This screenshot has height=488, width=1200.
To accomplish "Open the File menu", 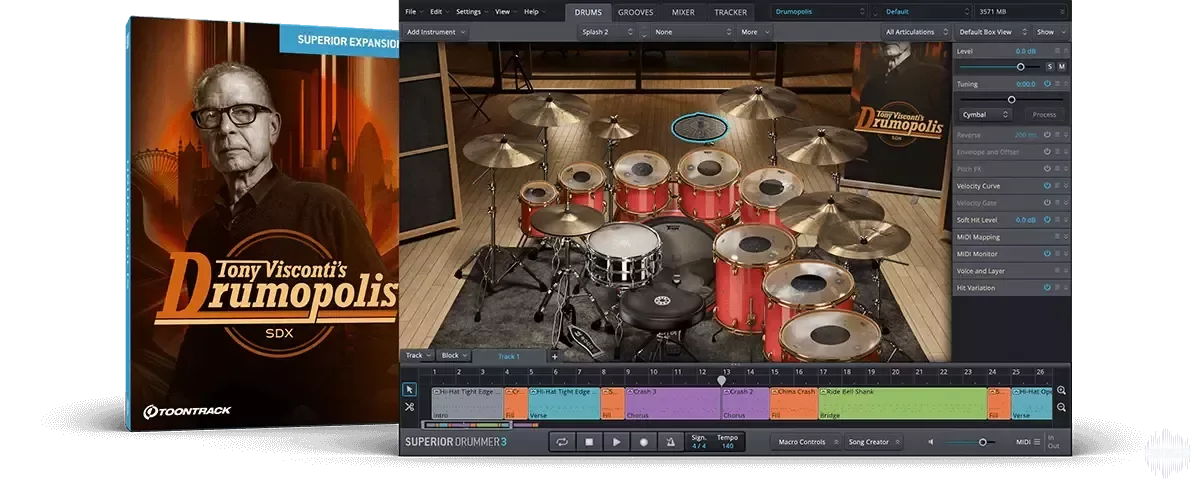I will 413,12.
